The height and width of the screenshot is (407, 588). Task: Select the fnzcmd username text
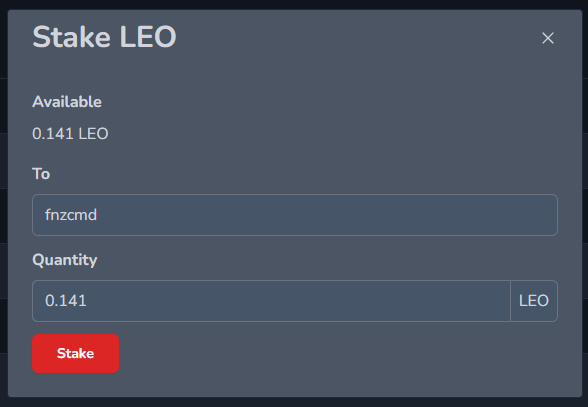click(x=71, y=215)
